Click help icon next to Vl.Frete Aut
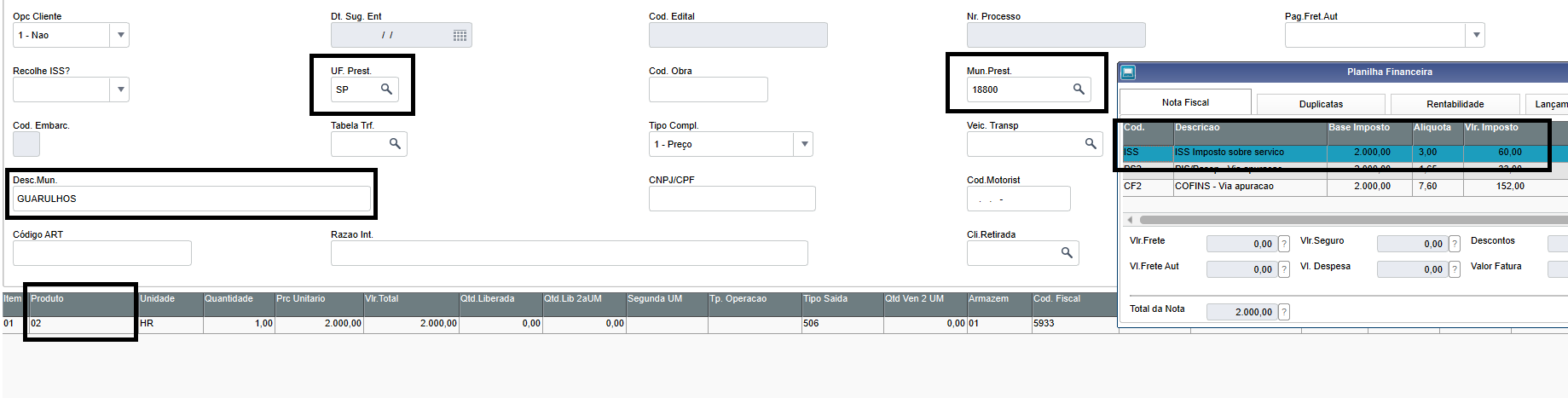The height and width of the screenshot is (398, 1568). point(1284,269)
